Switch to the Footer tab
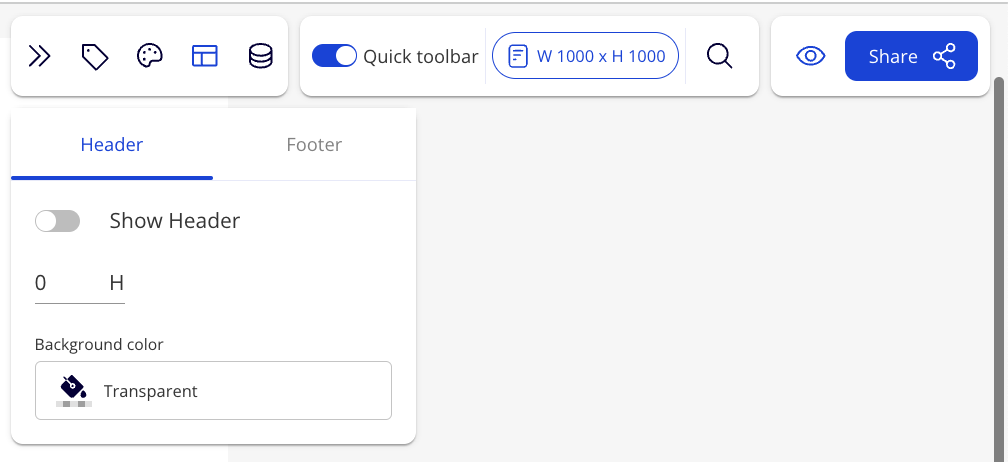This screenshot has height=462, width=1008. (x=314, y=145)
